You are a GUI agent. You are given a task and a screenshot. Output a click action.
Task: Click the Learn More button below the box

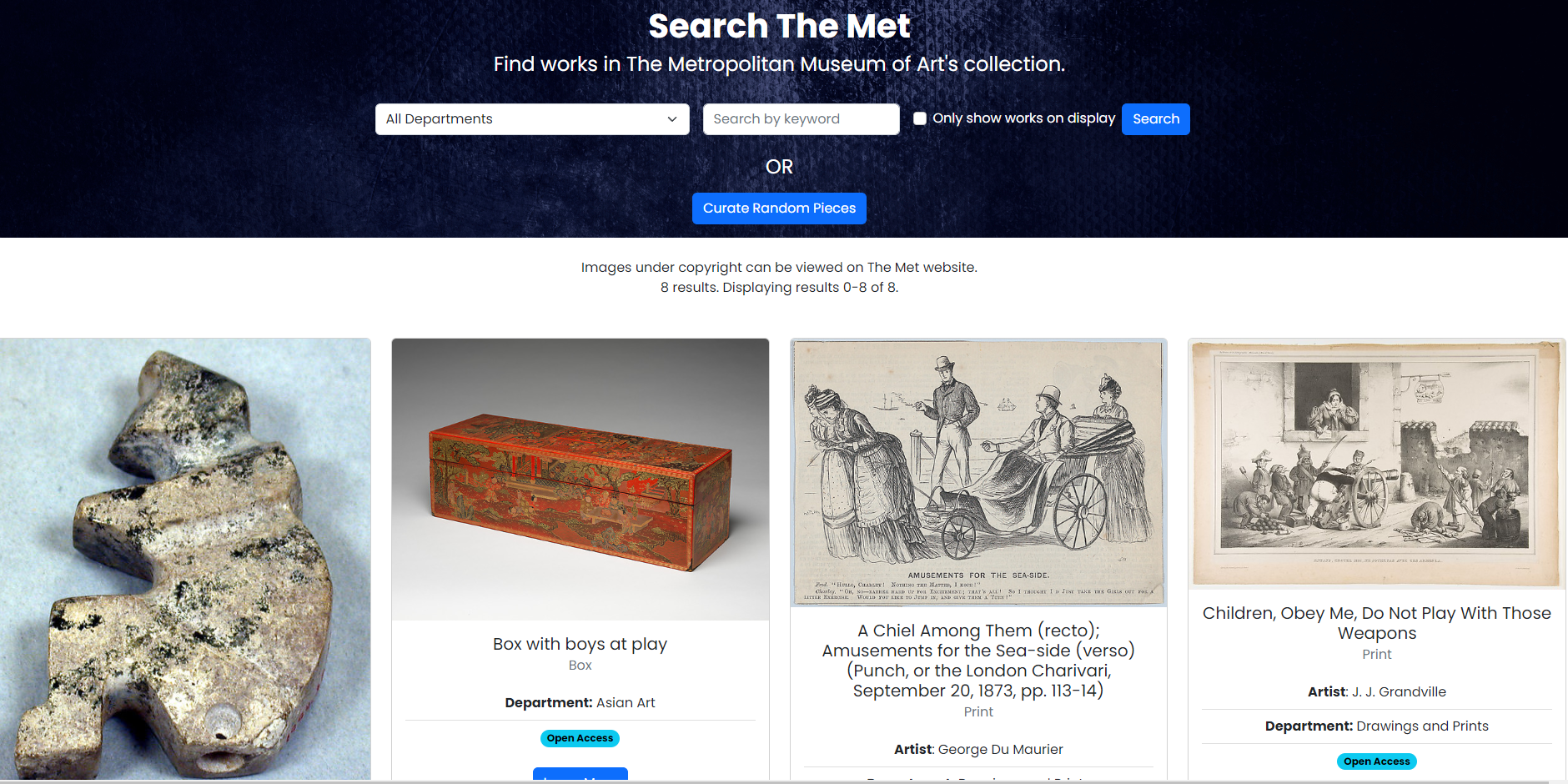[x=580, y=776]
